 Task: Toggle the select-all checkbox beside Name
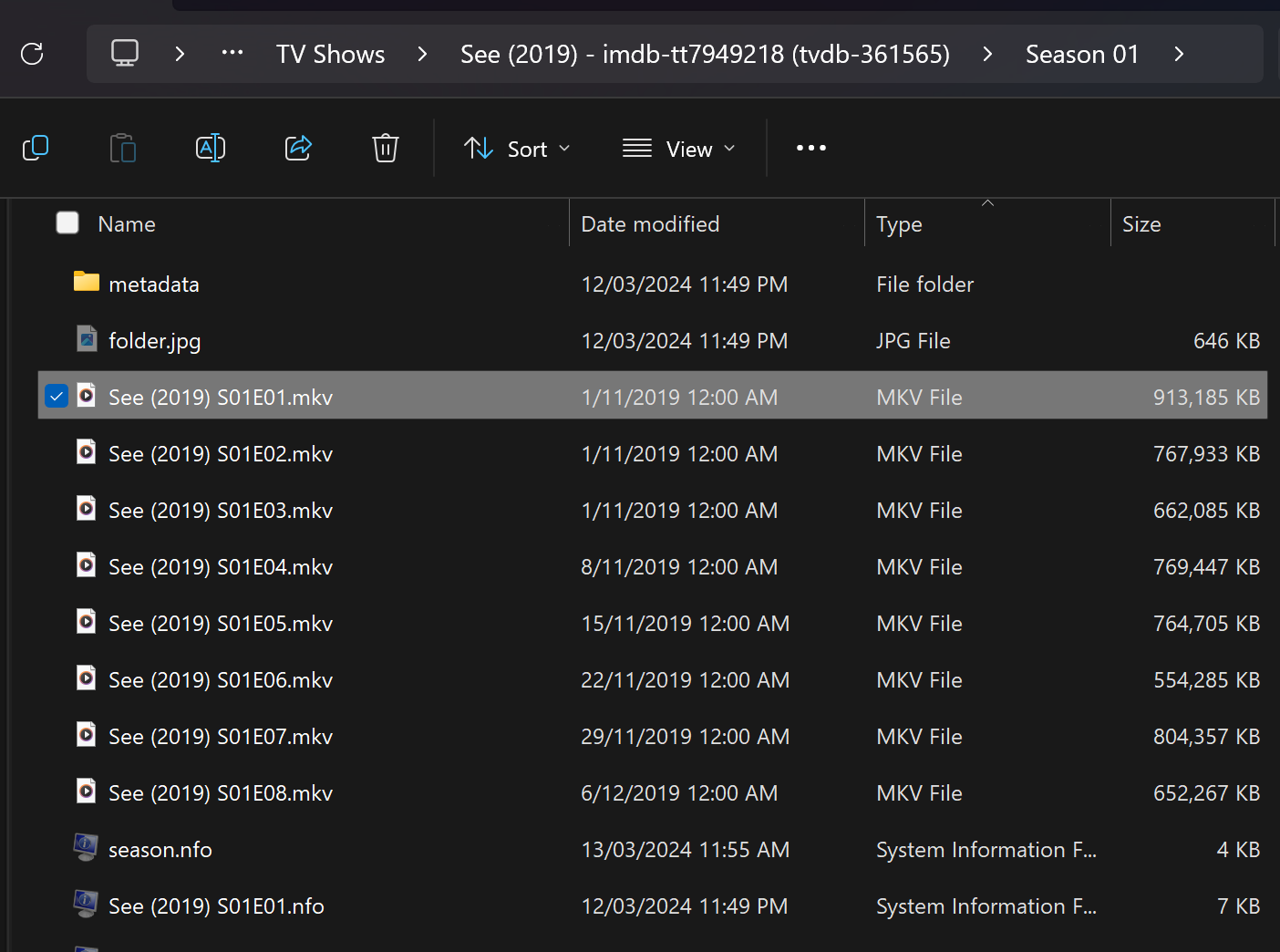tap(67, 223)
